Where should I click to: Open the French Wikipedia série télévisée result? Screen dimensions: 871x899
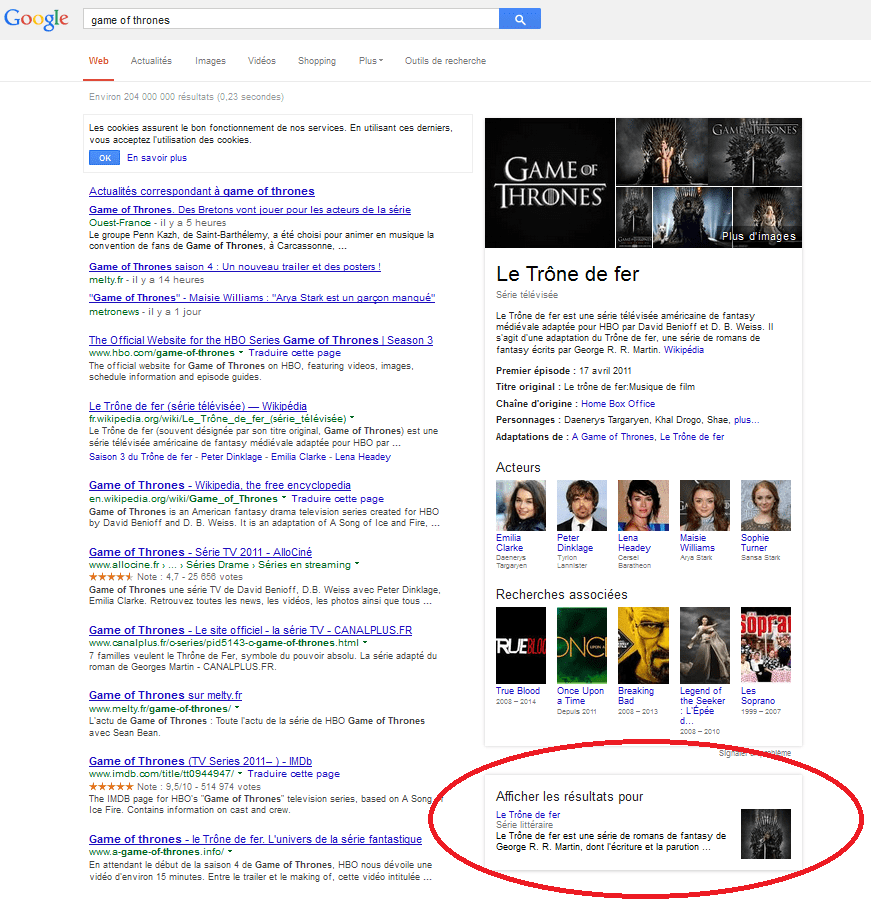tap(198, 406)
